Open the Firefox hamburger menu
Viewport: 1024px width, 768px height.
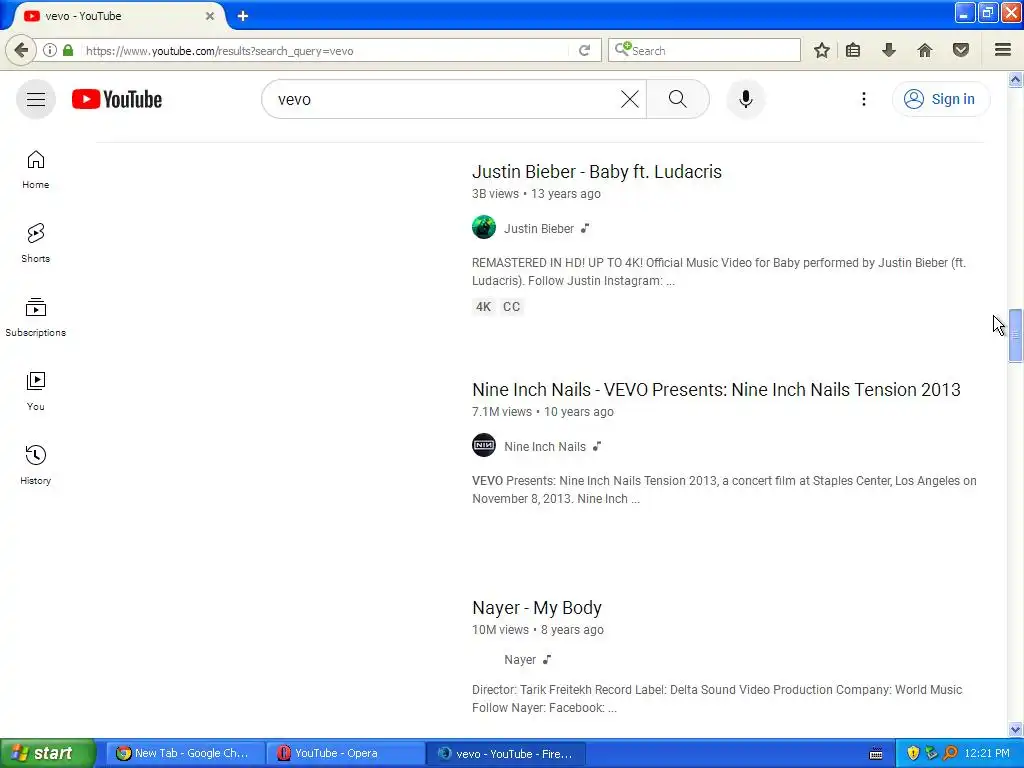1003,50
